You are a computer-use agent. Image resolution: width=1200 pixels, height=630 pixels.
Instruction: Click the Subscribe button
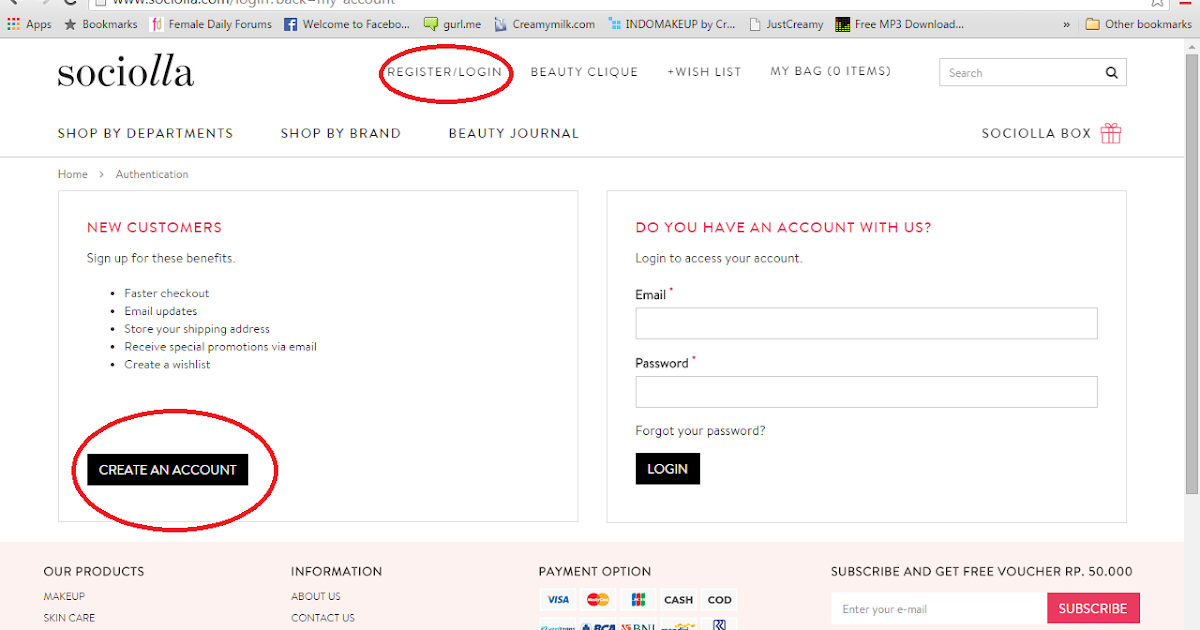pos(1093,608)
